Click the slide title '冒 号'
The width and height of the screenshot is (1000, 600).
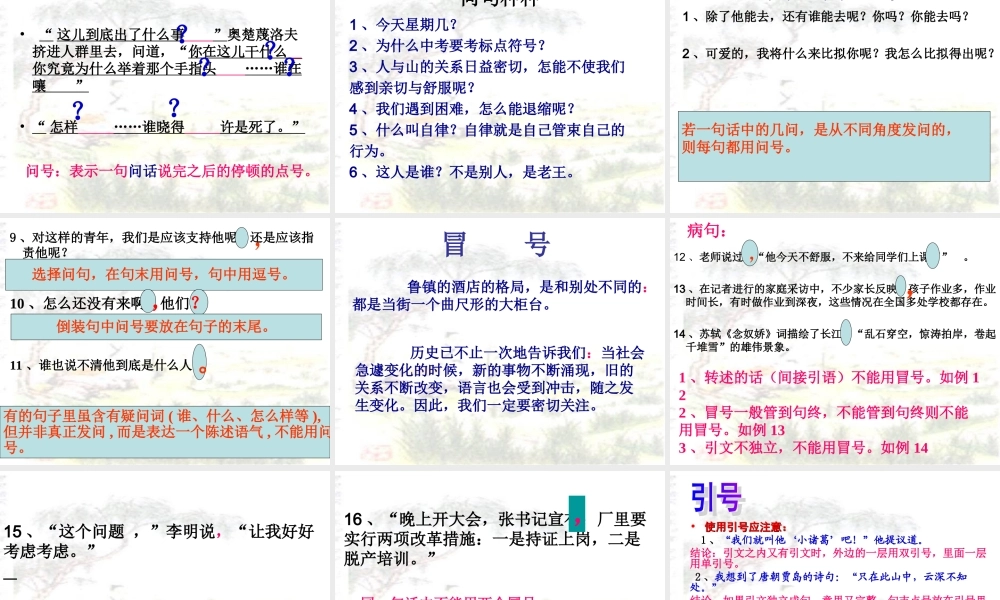coord(496,244)
